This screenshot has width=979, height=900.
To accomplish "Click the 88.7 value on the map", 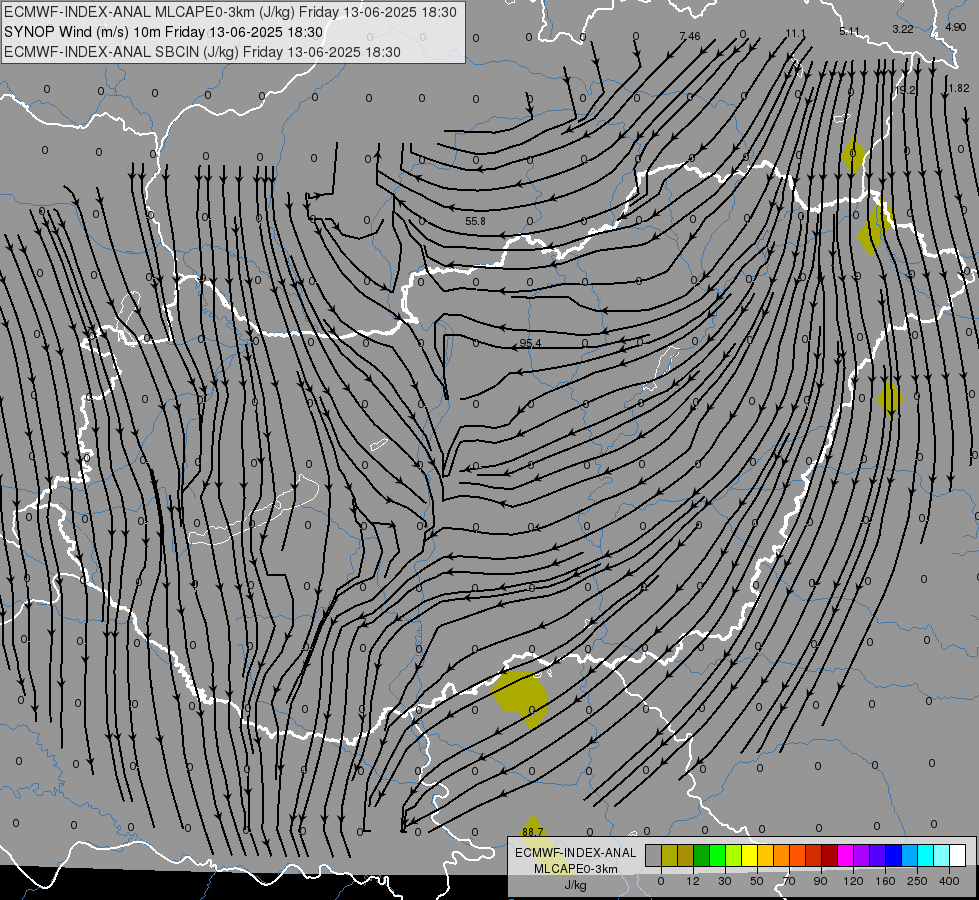I will [533, 832].
